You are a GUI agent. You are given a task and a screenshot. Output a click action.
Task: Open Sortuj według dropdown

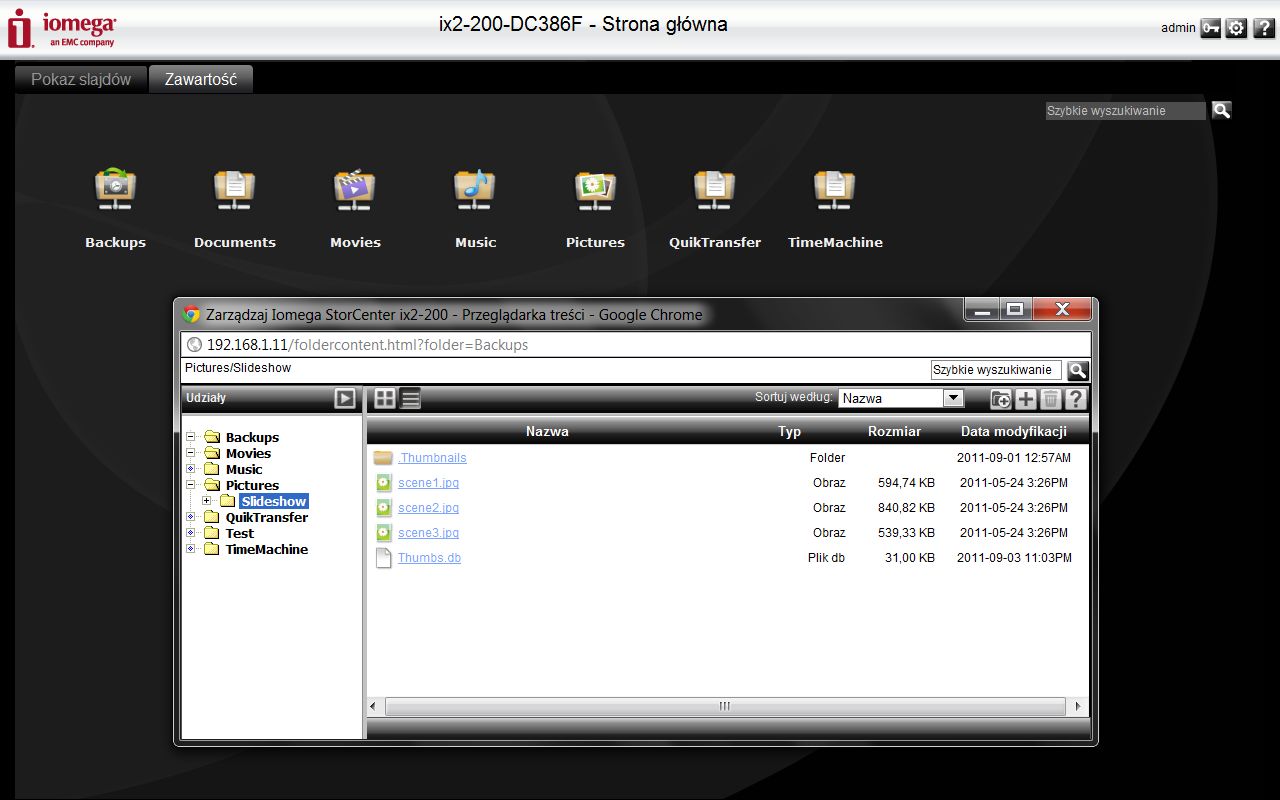[901, 398]
